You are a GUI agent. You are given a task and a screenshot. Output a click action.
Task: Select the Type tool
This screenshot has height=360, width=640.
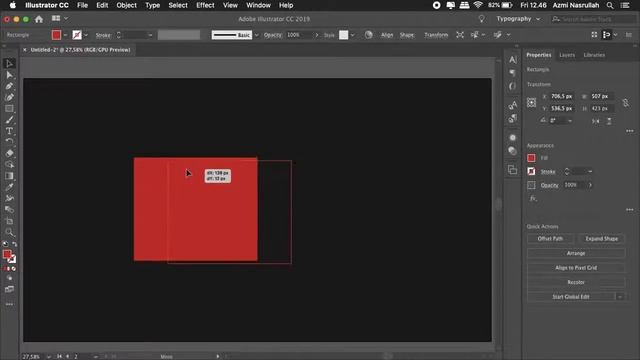point(9,131)
